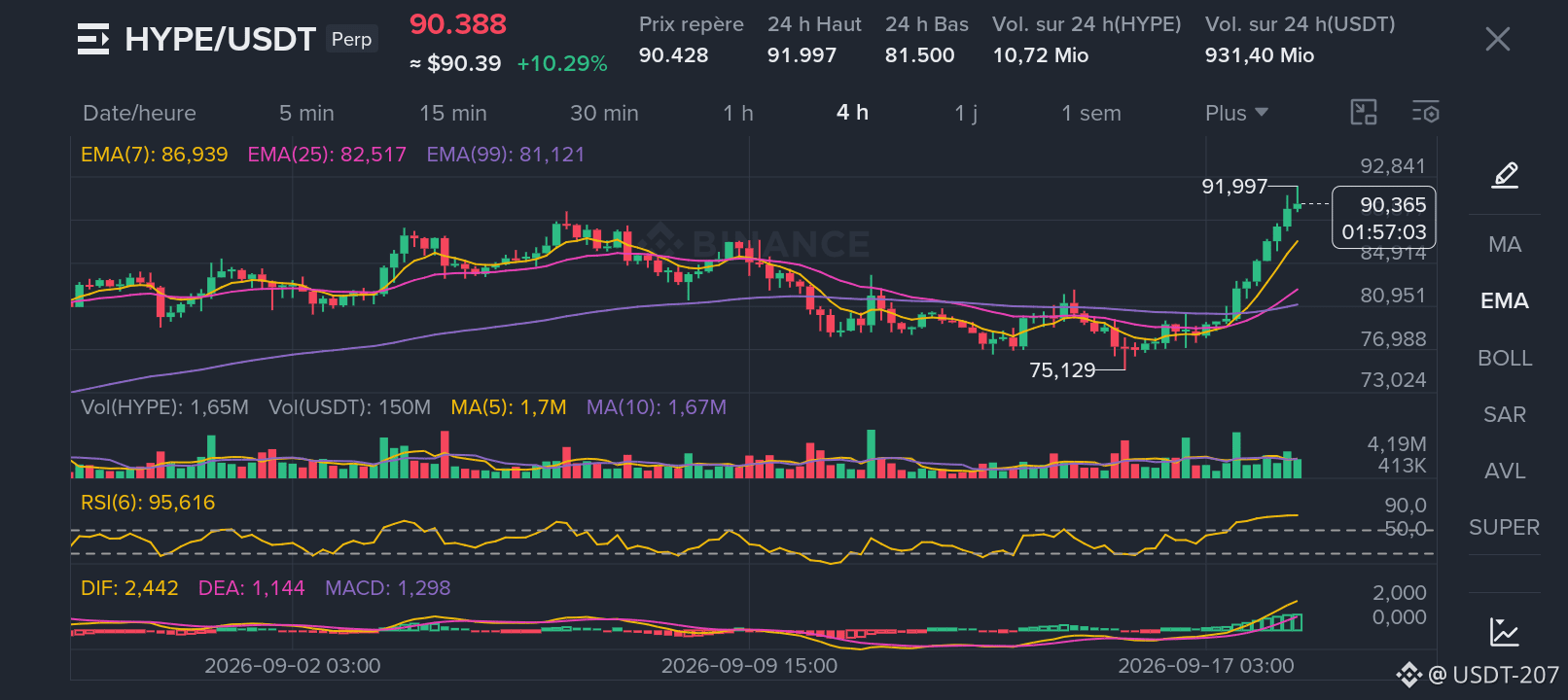Close the chart view with X
This screenshot has height=700, width=1568.
click(x=1498, y=39)
